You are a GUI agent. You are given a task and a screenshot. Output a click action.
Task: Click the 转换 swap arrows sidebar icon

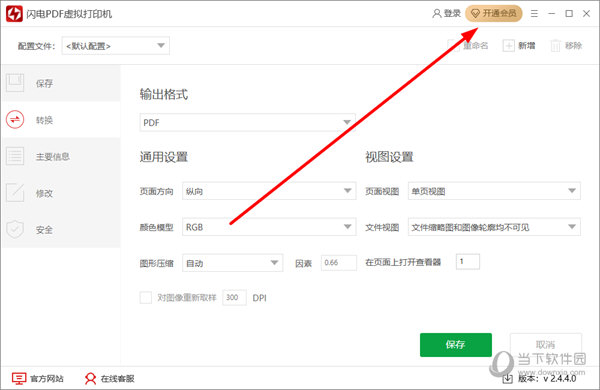pyautogui.click(x=15, y=119)
